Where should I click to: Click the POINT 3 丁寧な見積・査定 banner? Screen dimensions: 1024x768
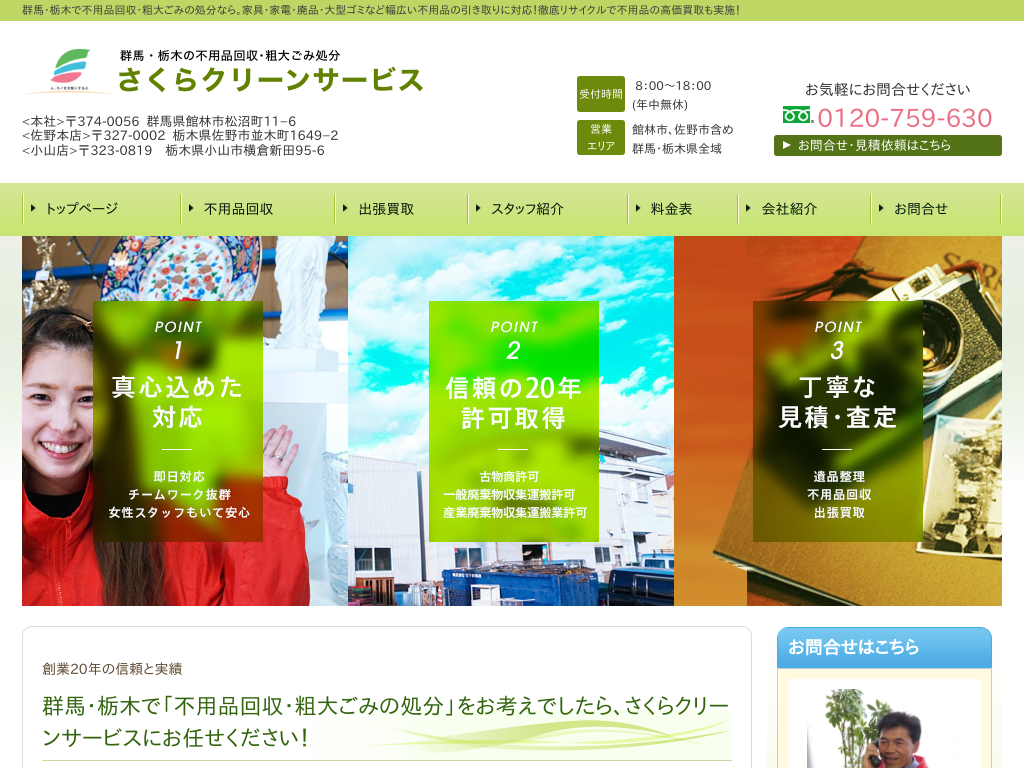point(837,421)
